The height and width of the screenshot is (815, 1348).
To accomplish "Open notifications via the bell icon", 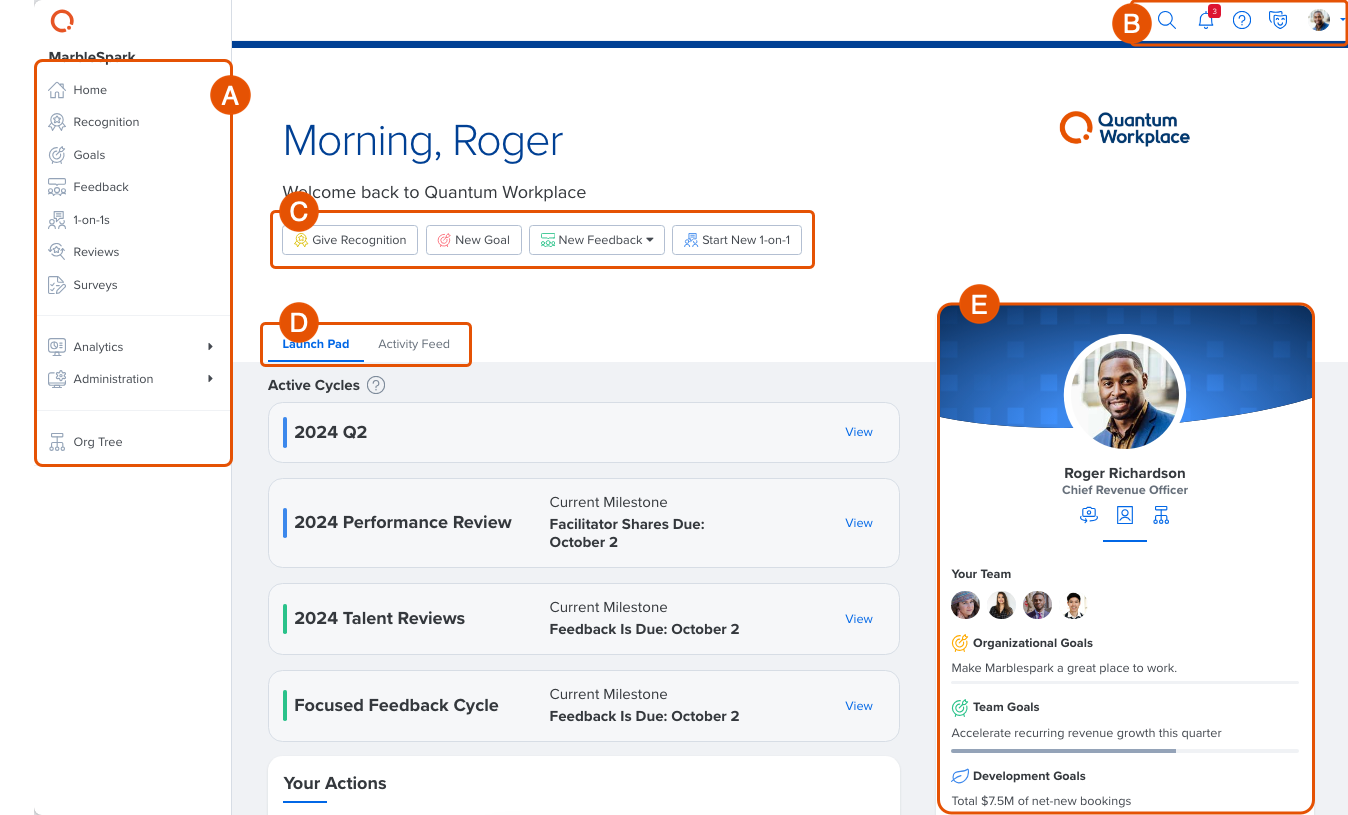I will coord(1205,19).
